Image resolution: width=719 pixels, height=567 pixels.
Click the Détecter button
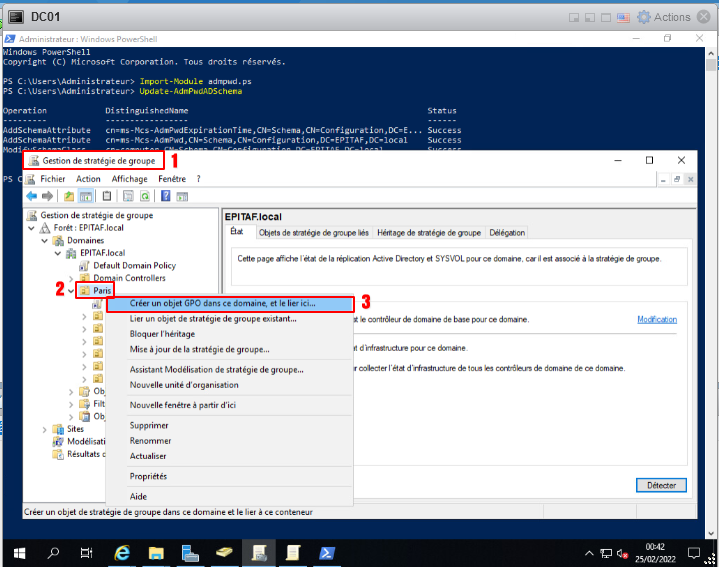(661, 485)
